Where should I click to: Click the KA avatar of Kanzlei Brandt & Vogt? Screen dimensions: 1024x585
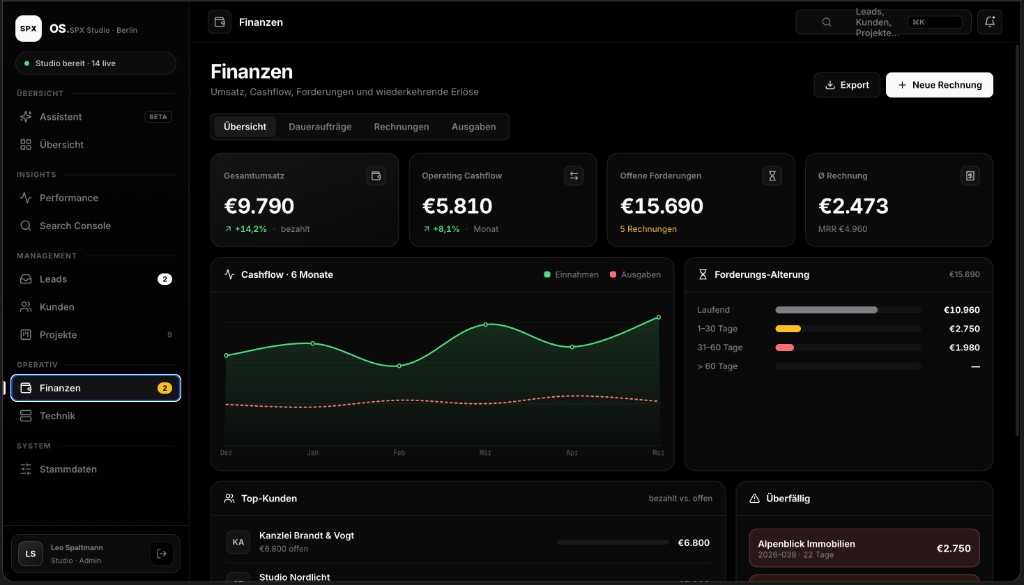point(238,542)
